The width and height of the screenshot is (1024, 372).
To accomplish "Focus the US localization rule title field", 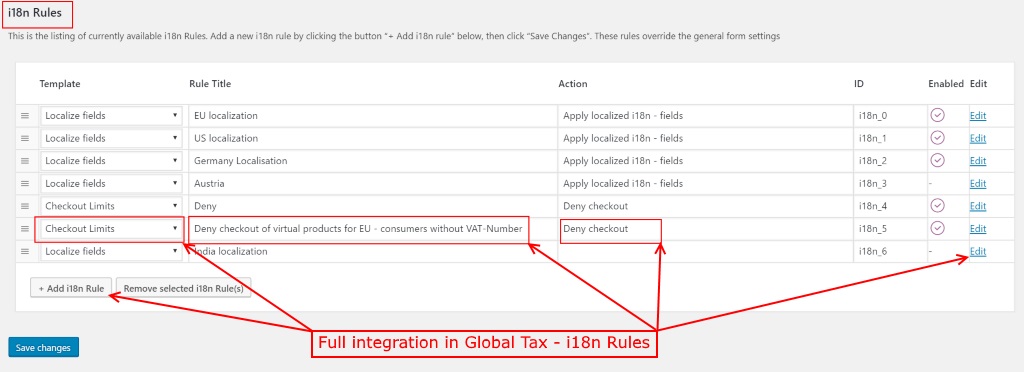I will [373, 138].
